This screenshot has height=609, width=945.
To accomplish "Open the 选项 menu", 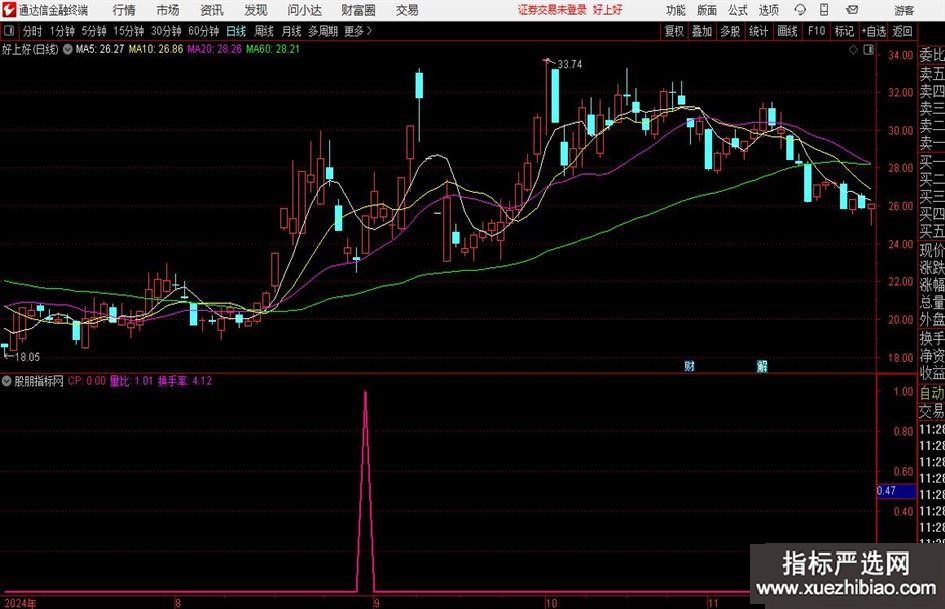I will [x=768, y=10].
